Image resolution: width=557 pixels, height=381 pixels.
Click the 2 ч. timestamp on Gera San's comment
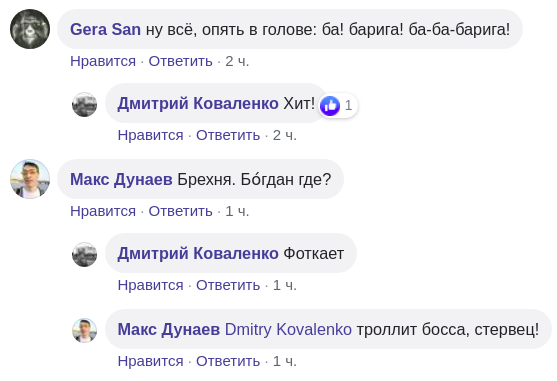tap(237, 61)
